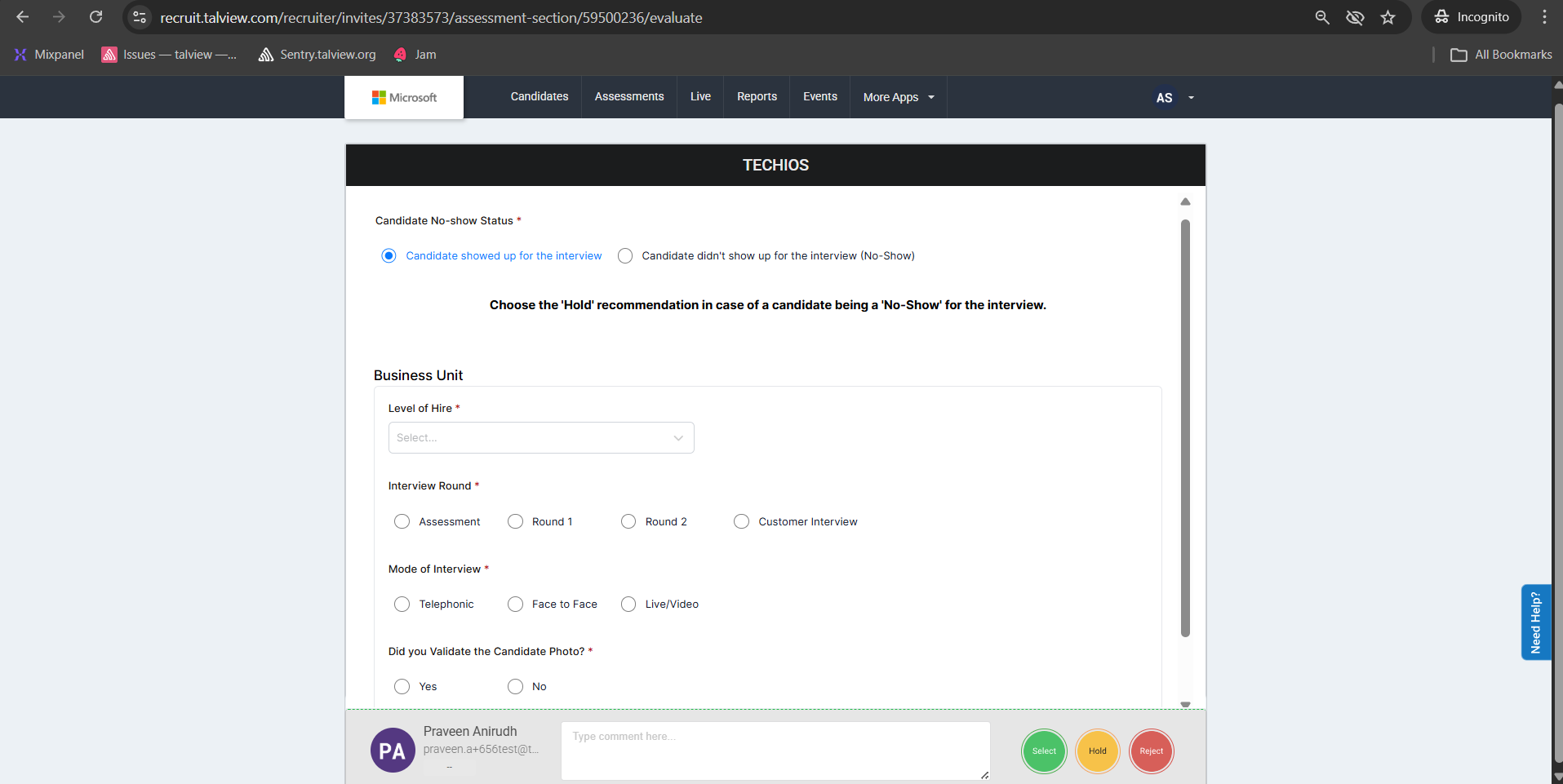The height and width of the screenshot is (784, 1563).
Task: Click the Microsoft logo
Action: (404, 97)
